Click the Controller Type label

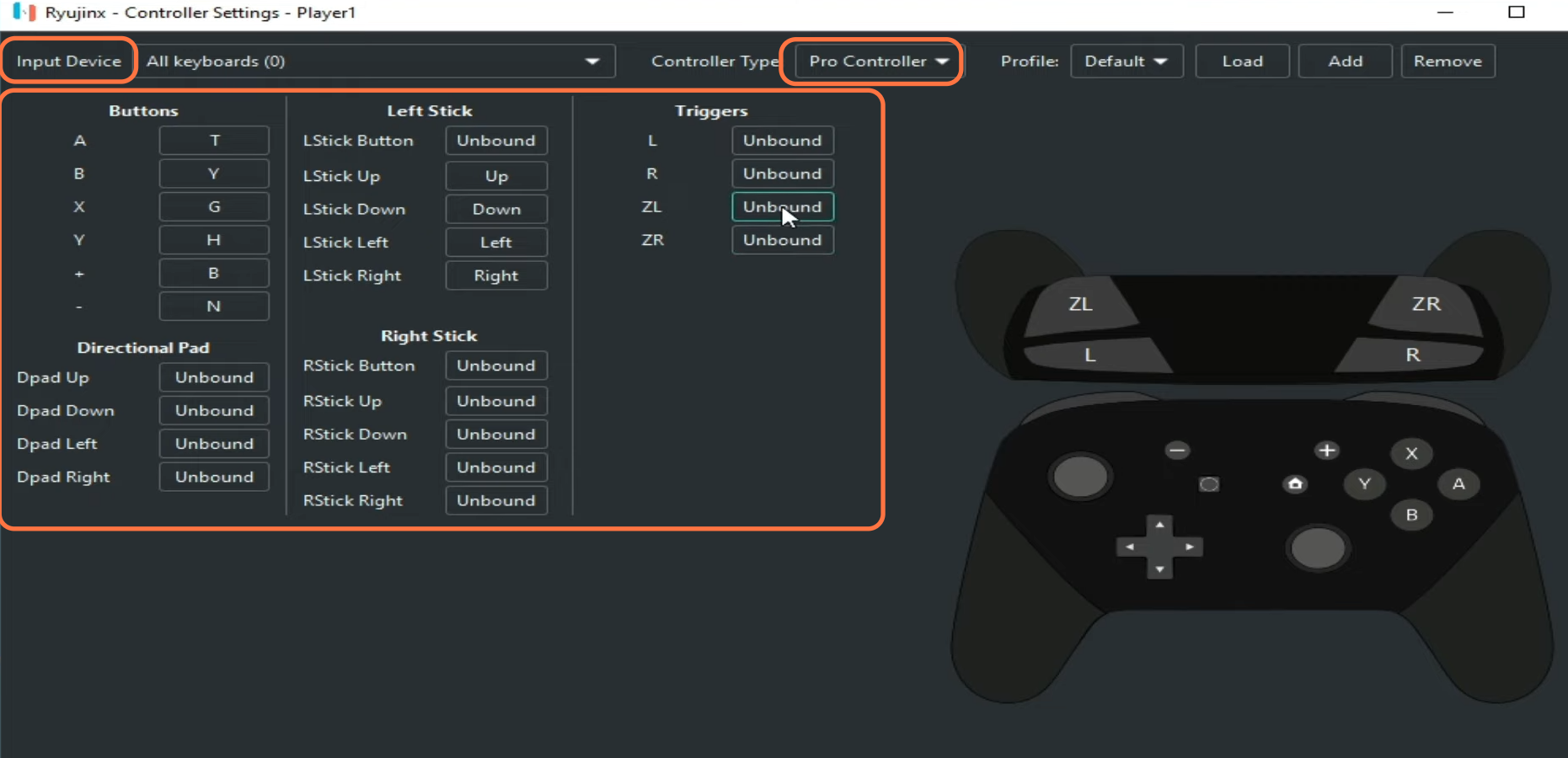(x=714, y=61)
